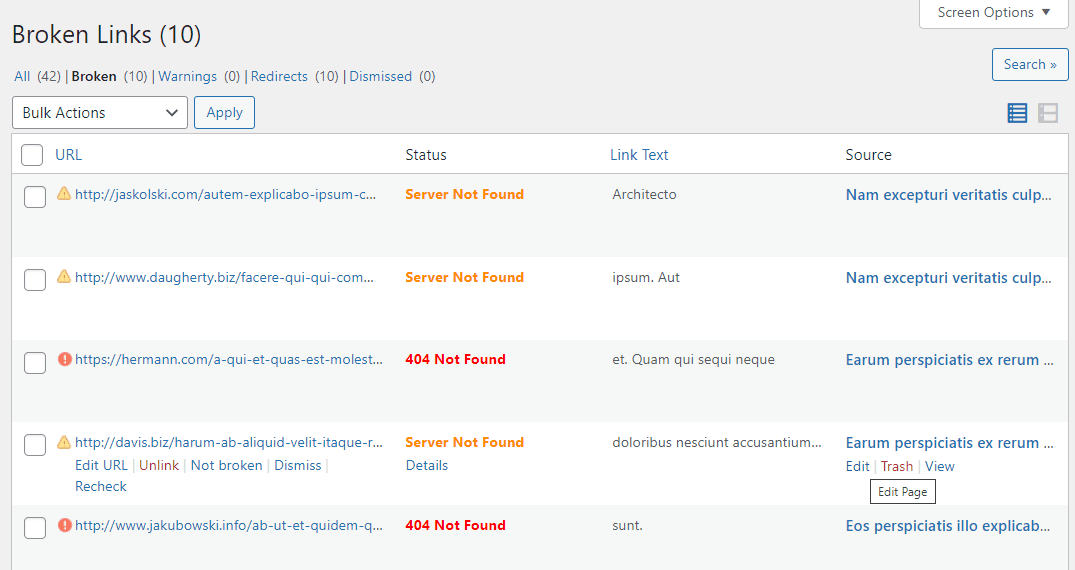Click warning icon beside daugherty.biz link
The width and height of the screenshot is (1075, 570).
(64, 277)
